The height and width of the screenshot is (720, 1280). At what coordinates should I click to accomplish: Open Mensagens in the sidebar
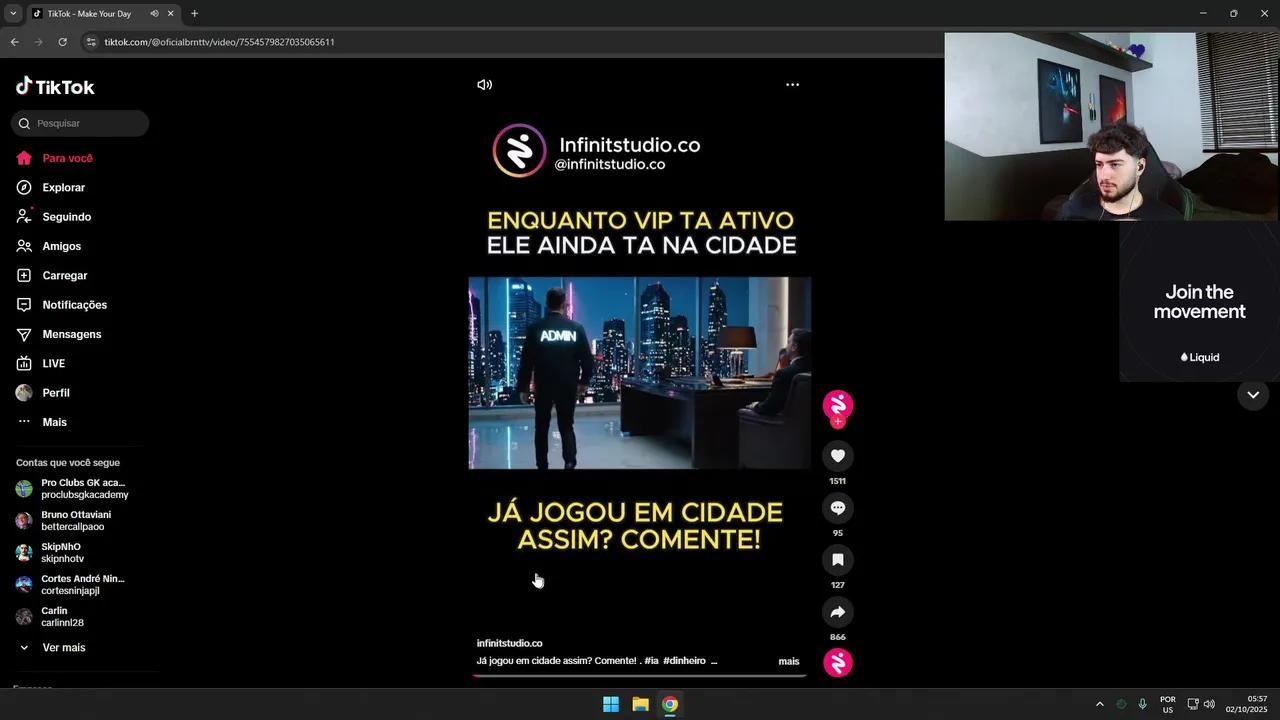(71, 334)
